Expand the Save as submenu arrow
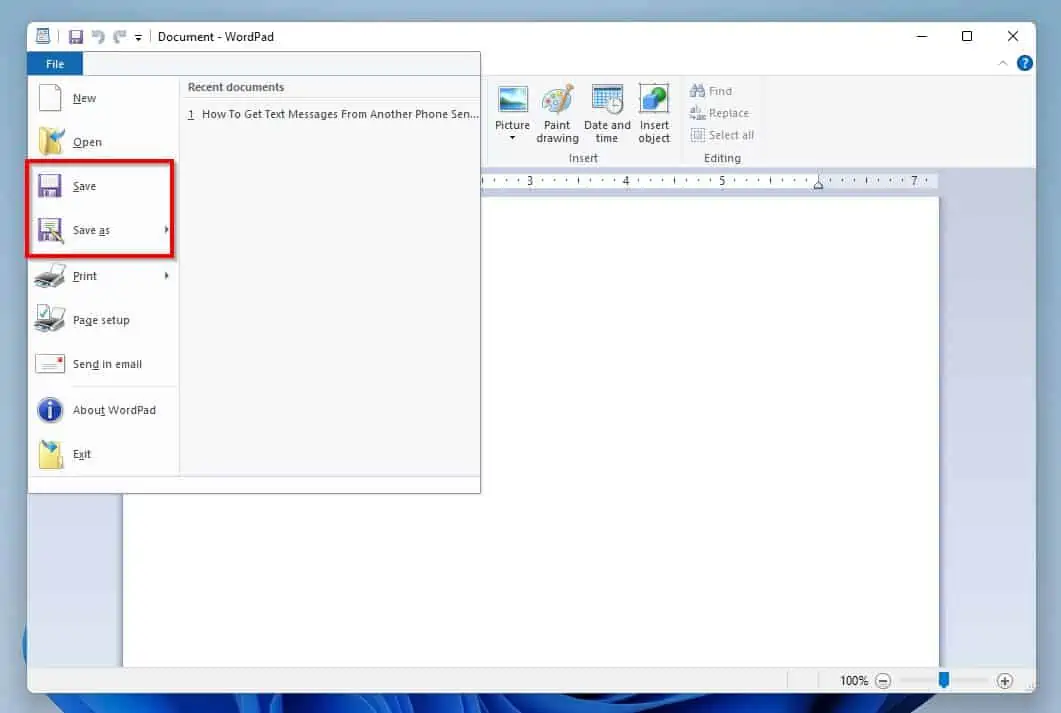The image size is (1061, 713). click(x=166, y=230)
